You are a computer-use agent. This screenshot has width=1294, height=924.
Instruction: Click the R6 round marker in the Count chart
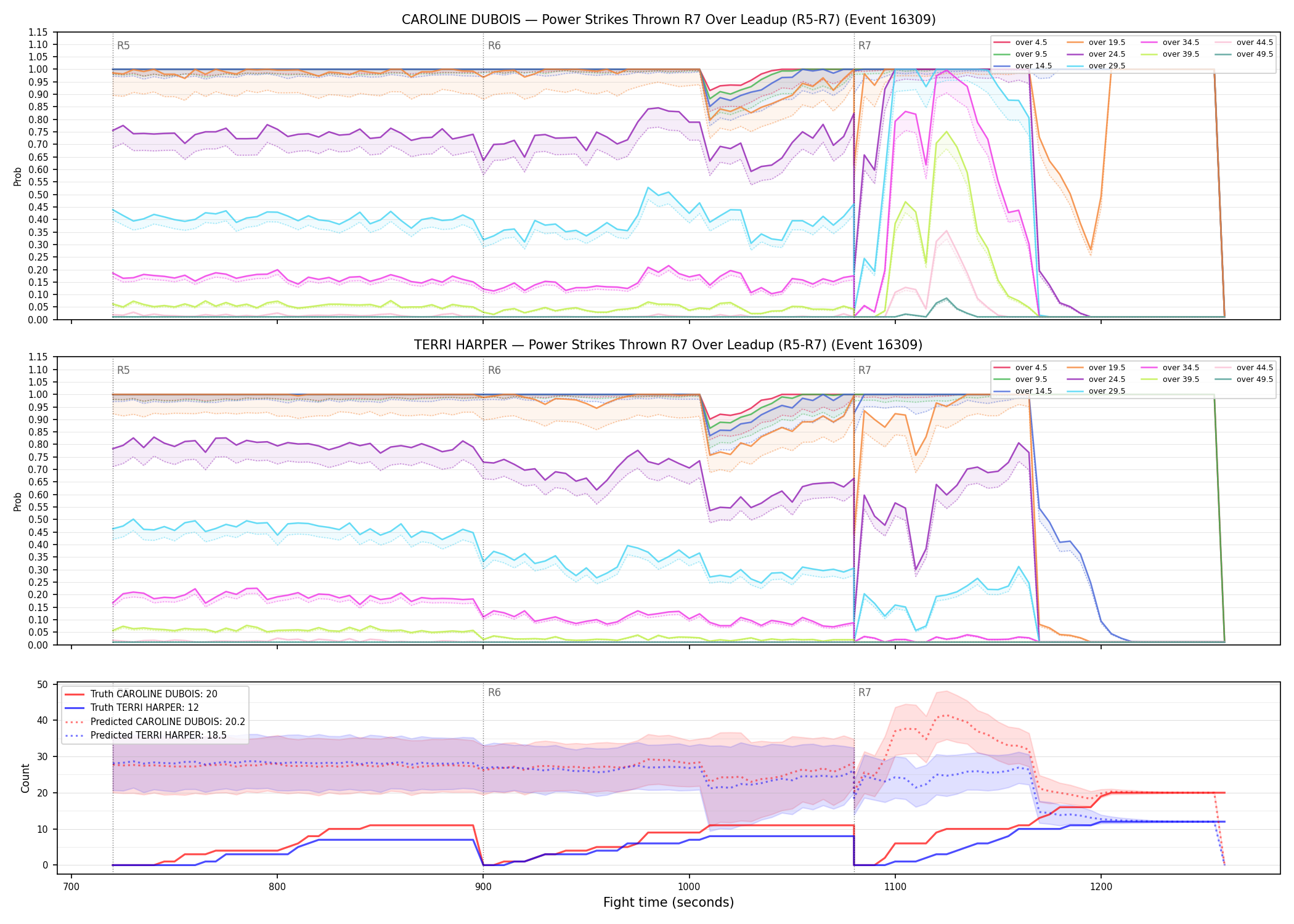[x=494, y=692]
